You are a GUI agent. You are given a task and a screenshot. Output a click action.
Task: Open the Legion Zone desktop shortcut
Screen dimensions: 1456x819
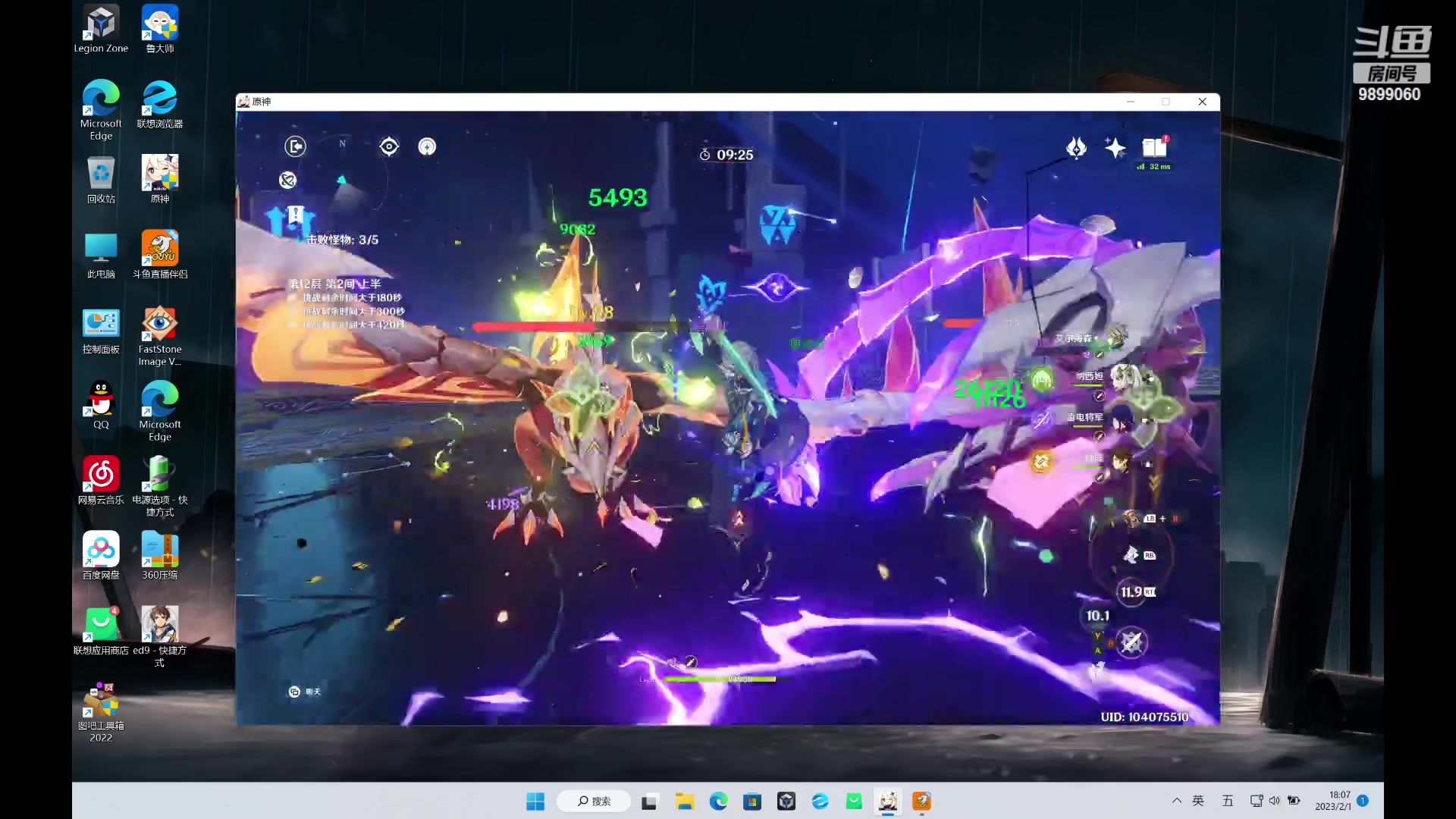[101, 30]
